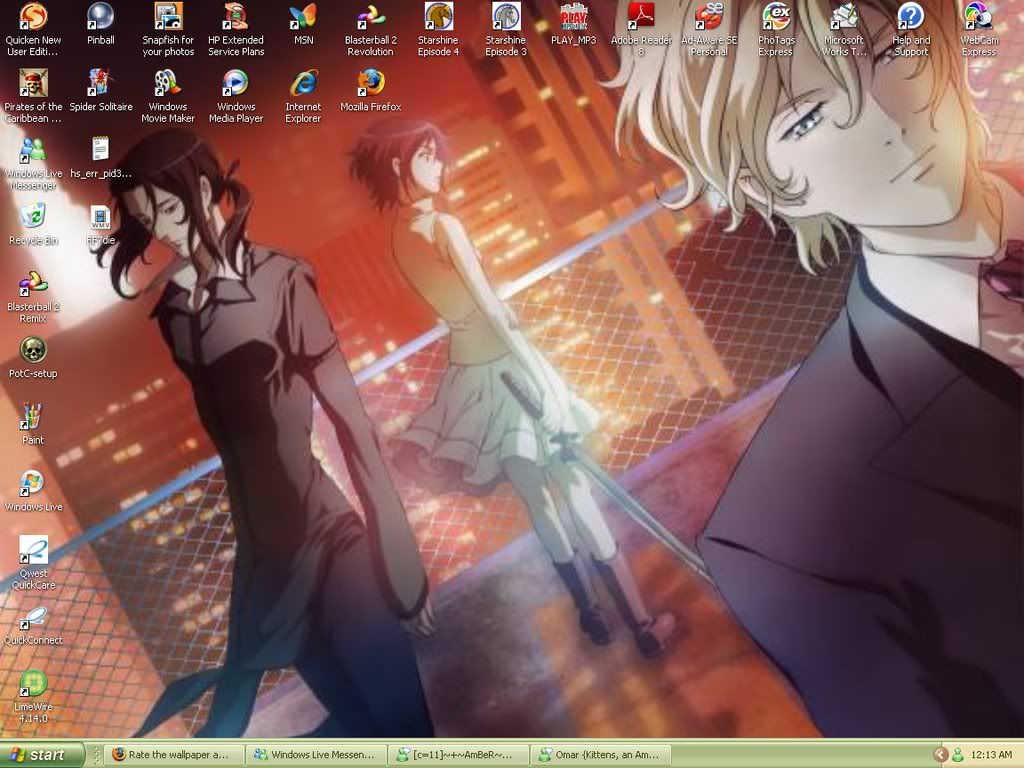Open HP Extended Service Plans icon
The width and height of the screenshot is (1024, 768).
(x=236, y=29)
